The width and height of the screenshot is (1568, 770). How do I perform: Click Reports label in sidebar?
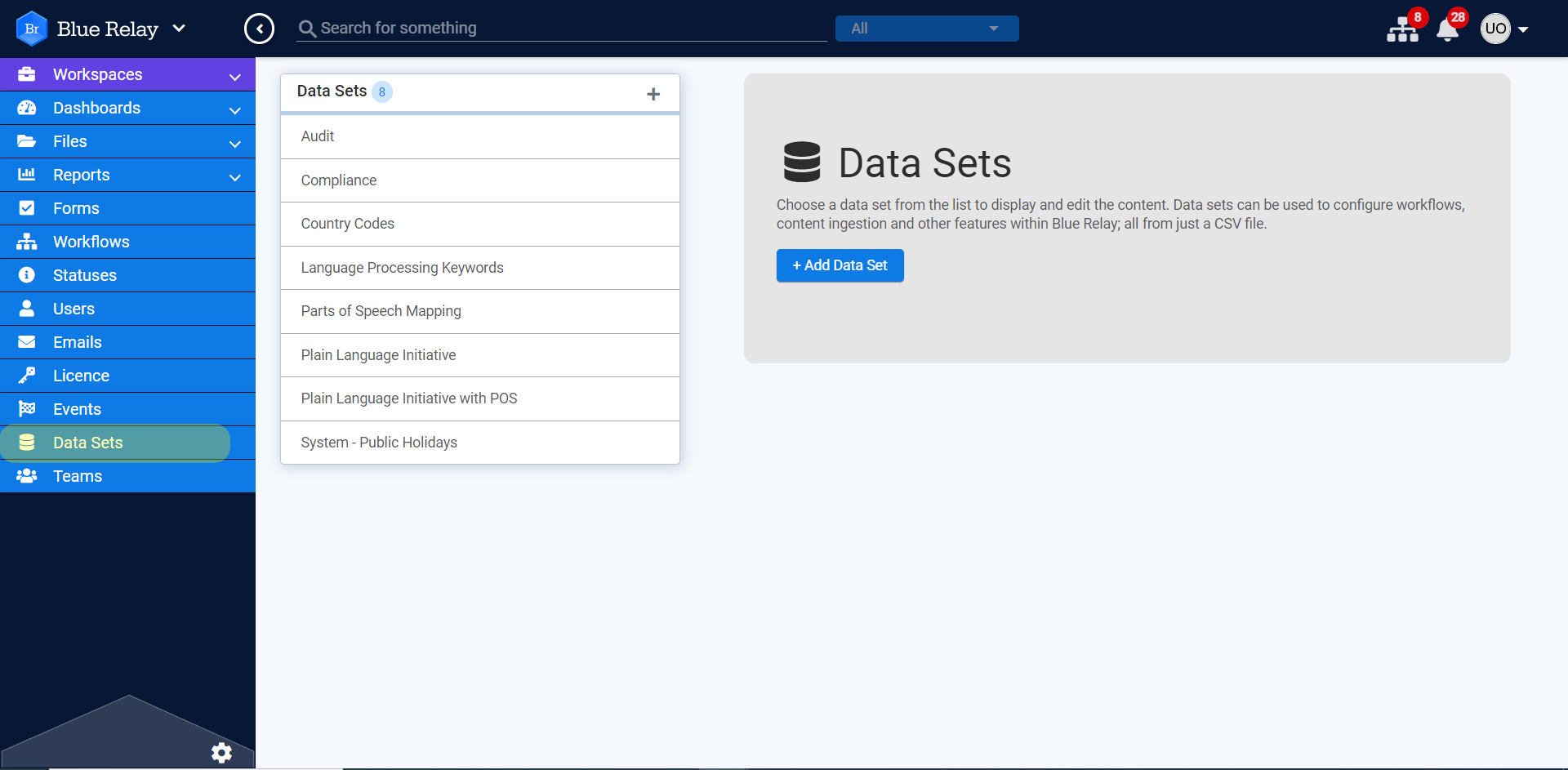pyautogui.click(x=82, y=175)
